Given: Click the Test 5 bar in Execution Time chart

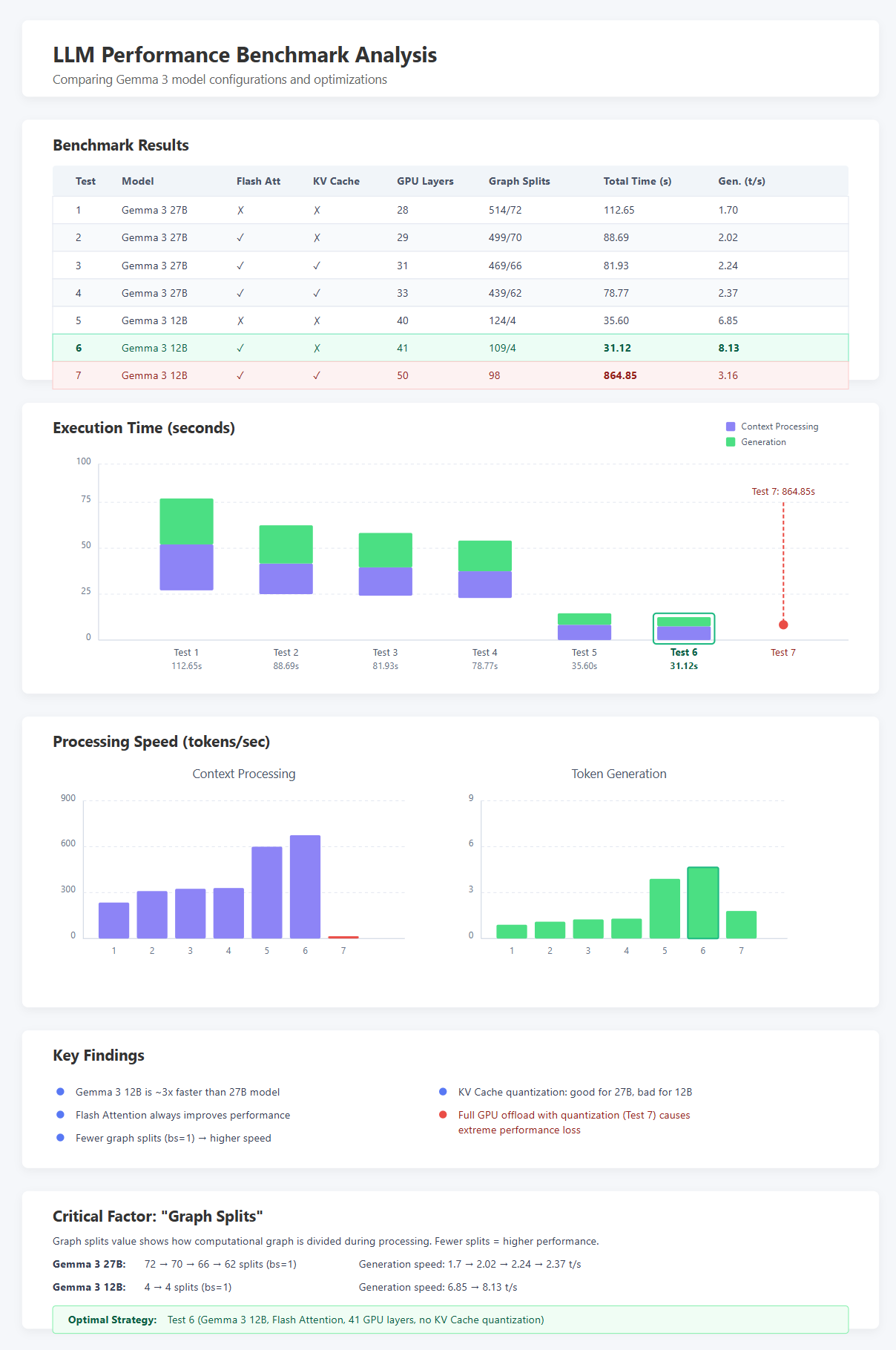Looking at the screenshot, I should (x=584, y=627).
